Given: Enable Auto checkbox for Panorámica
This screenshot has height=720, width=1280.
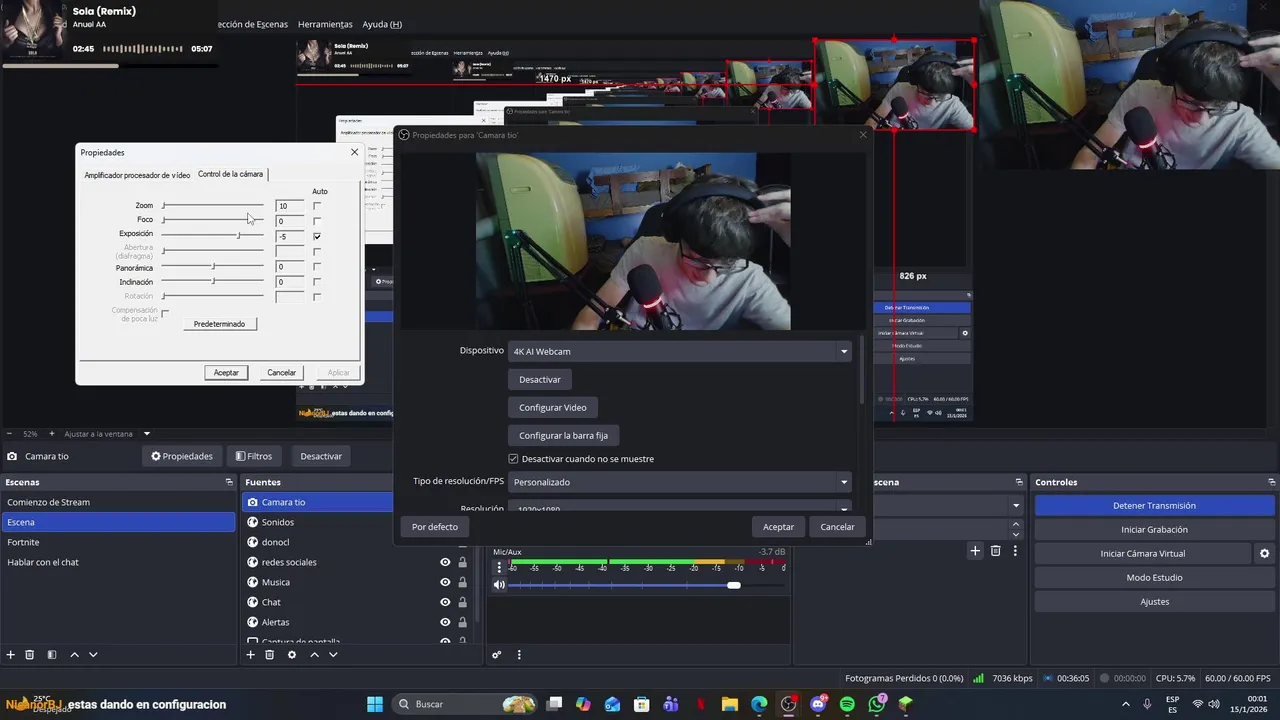Looking at the screenshot, I should [x=317, y=267].
